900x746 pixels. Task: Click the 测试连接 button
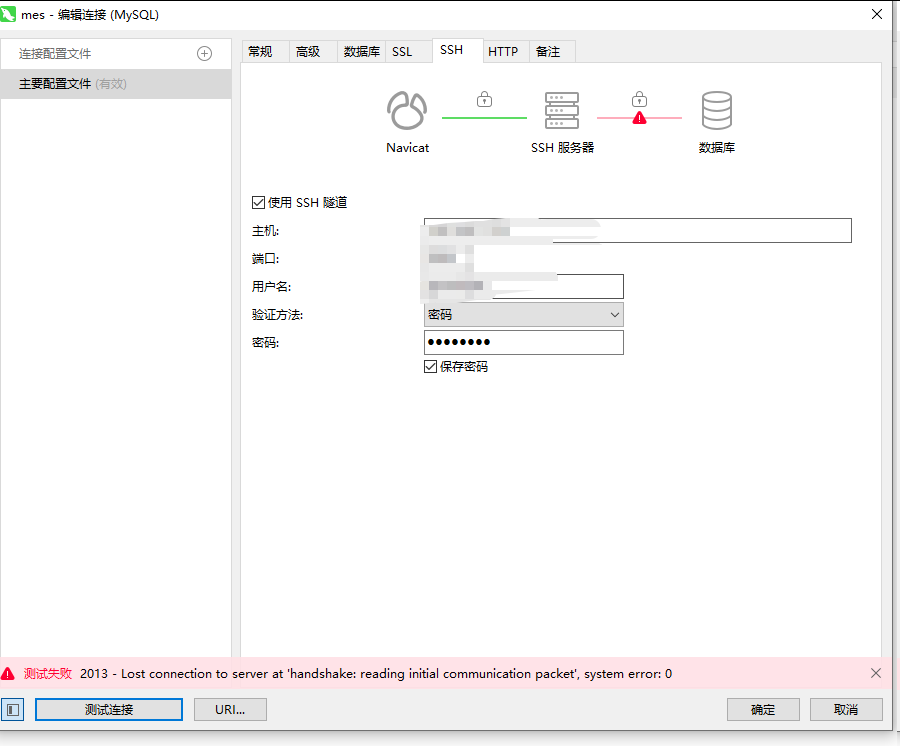109,709
